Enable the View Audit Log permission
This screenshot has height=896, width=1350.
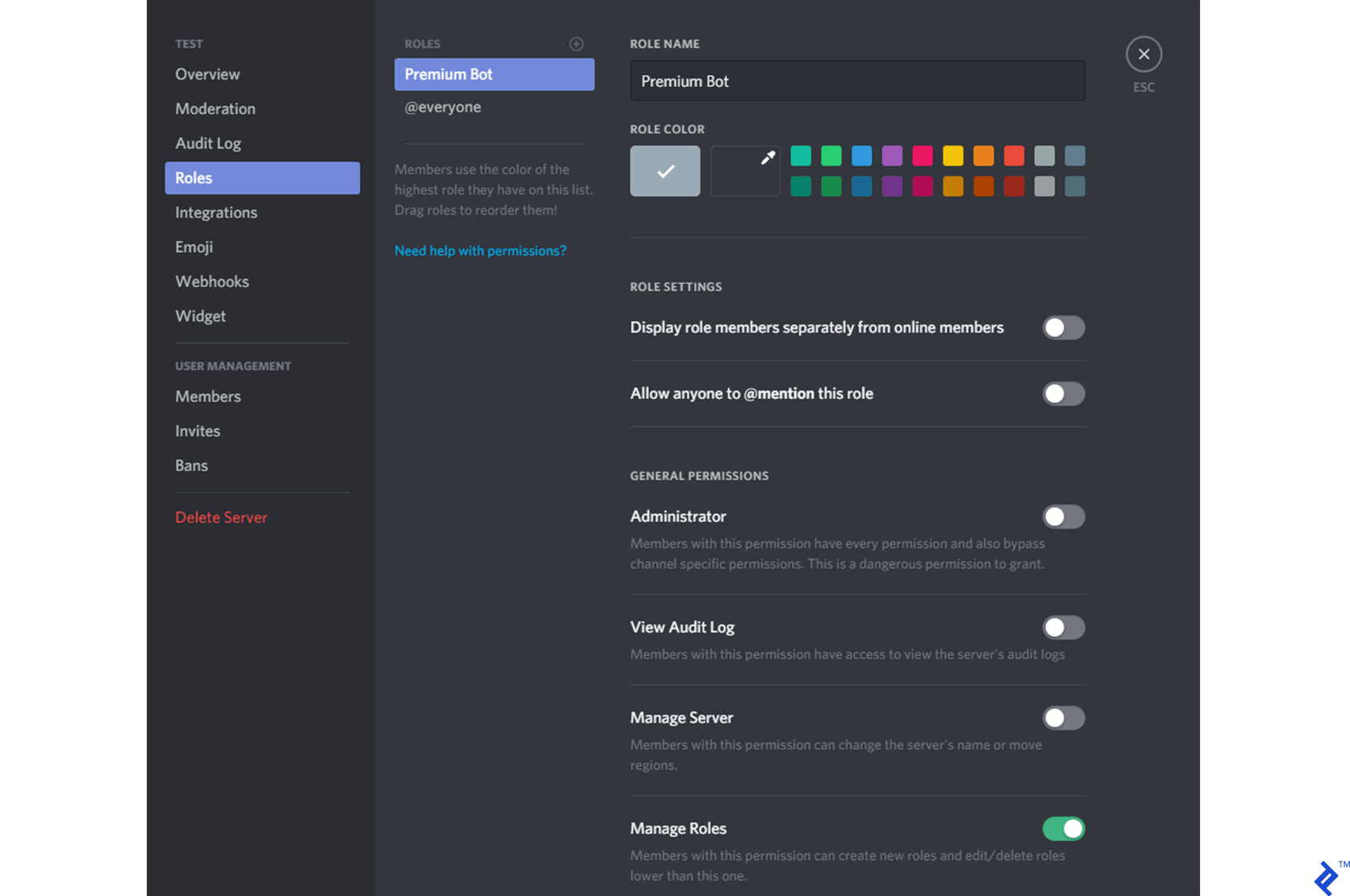[x=1064, y=627]
